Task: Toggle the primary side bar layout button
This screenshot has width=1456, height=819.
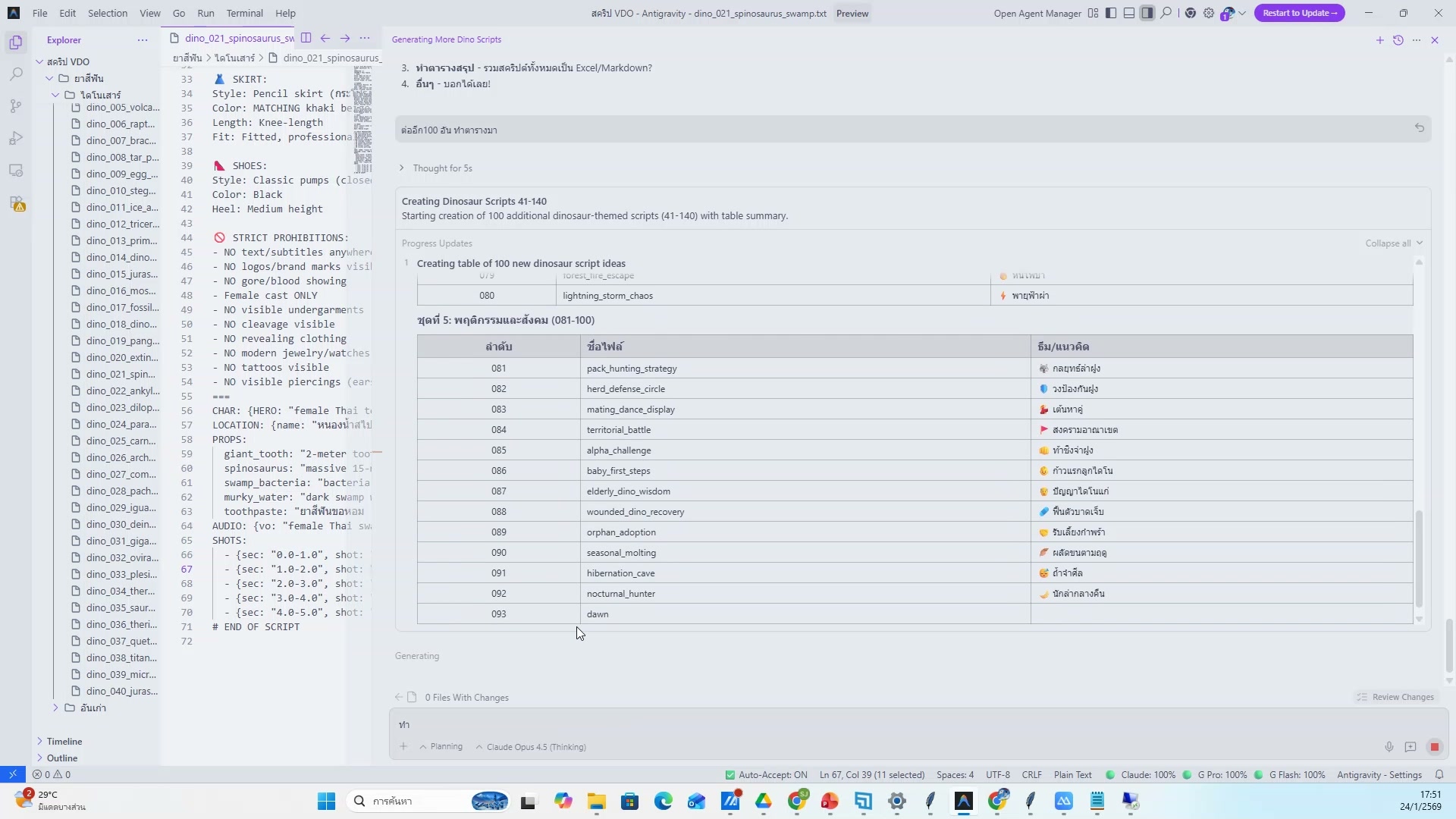Action: pyautogui.click(x=1111, y=13)
